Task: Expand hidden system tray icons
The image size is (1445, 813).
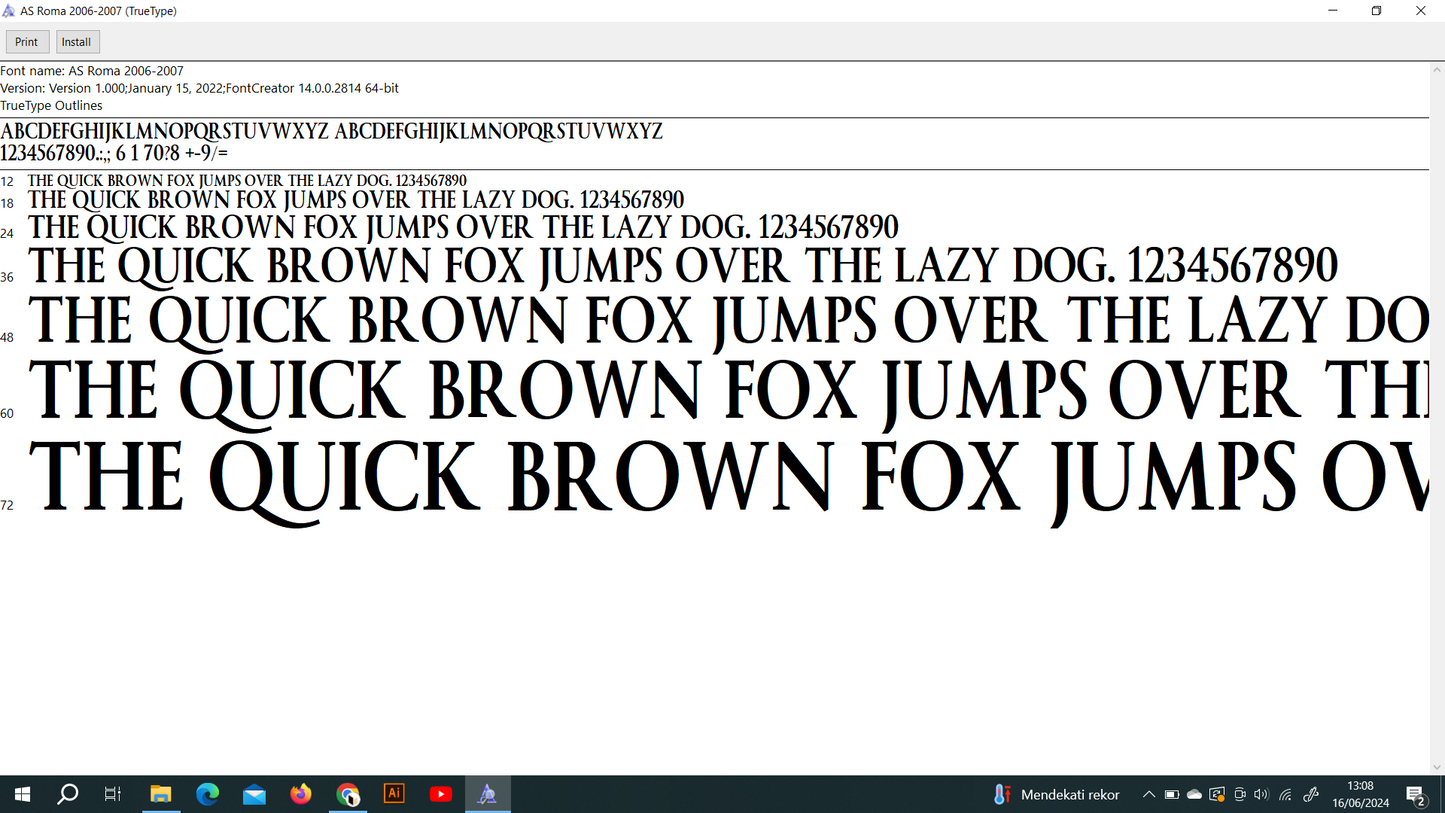Action: click(1149, 793)
